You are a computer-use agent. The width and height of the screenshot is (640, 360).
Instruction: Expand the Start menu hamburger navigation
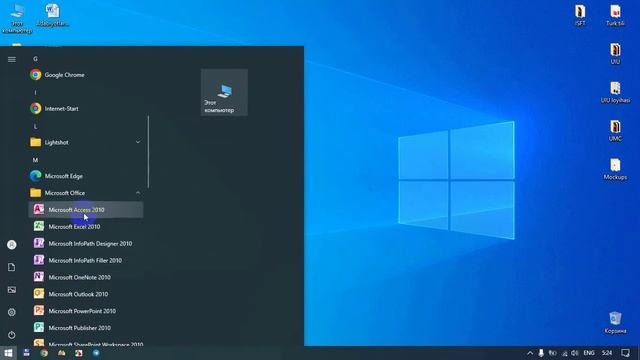point(12,60)
